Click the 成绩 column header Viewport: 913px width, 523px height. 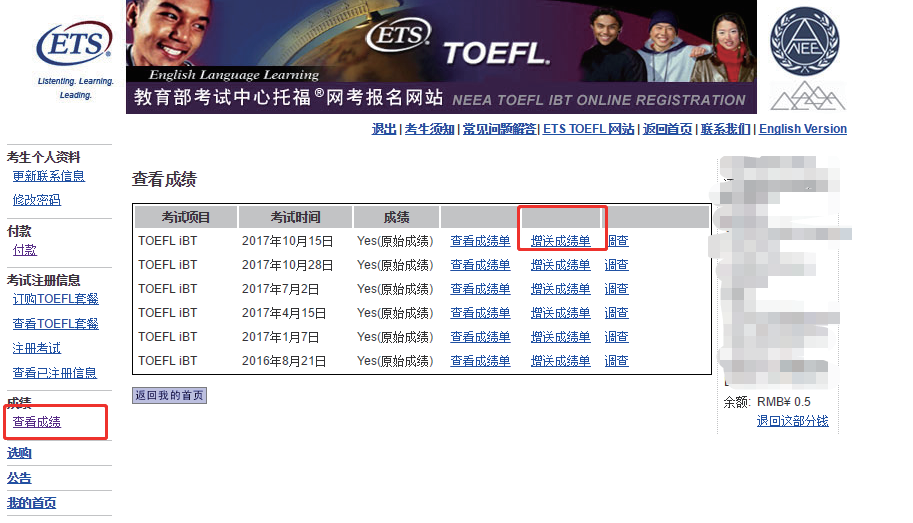pyautogui.click(x=396, y=217)
